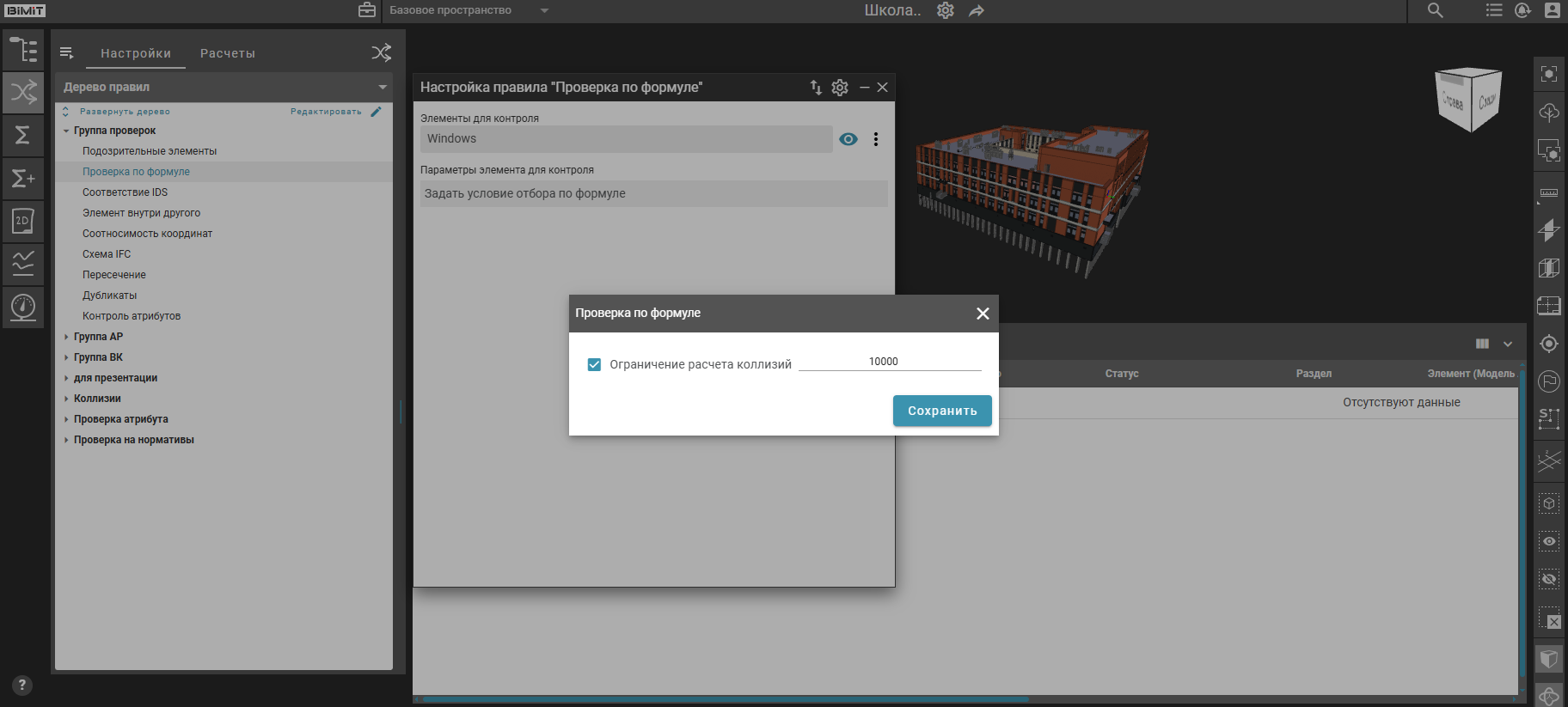Toggle visibility eye for Windows elements
Viewport: 1568px width, 707px height.
tap(848, 139)
